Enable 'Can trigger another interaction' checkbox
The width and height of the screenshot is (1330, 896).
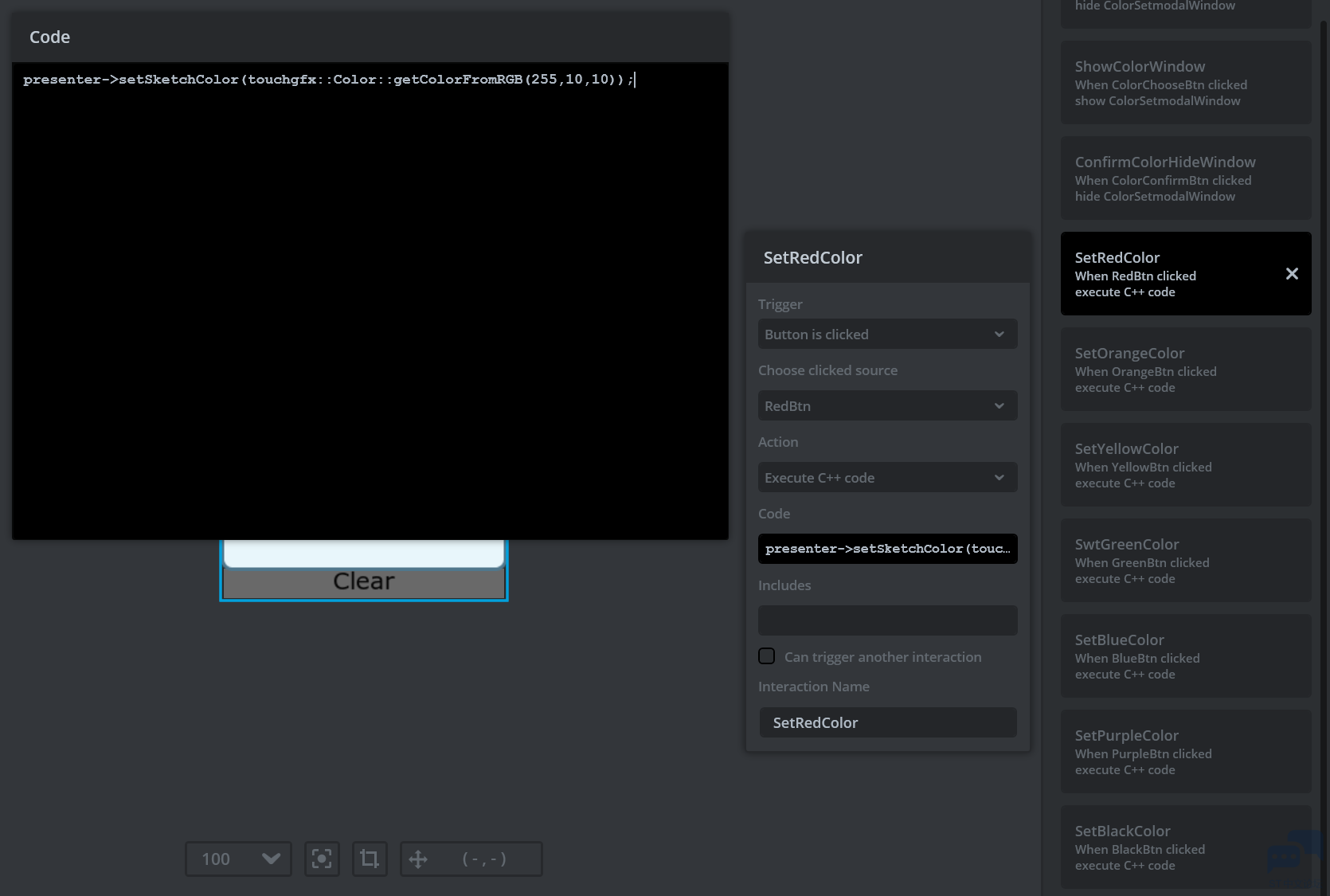click(x=767, y=656)
